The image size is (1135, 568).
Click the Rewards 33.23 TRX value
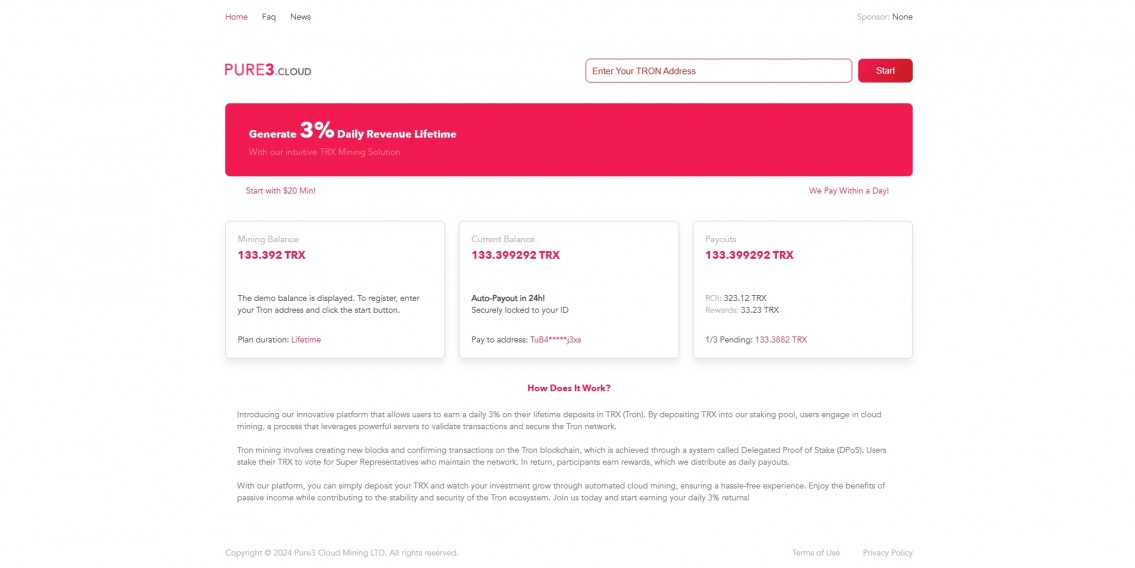click(x=759, y=310)
